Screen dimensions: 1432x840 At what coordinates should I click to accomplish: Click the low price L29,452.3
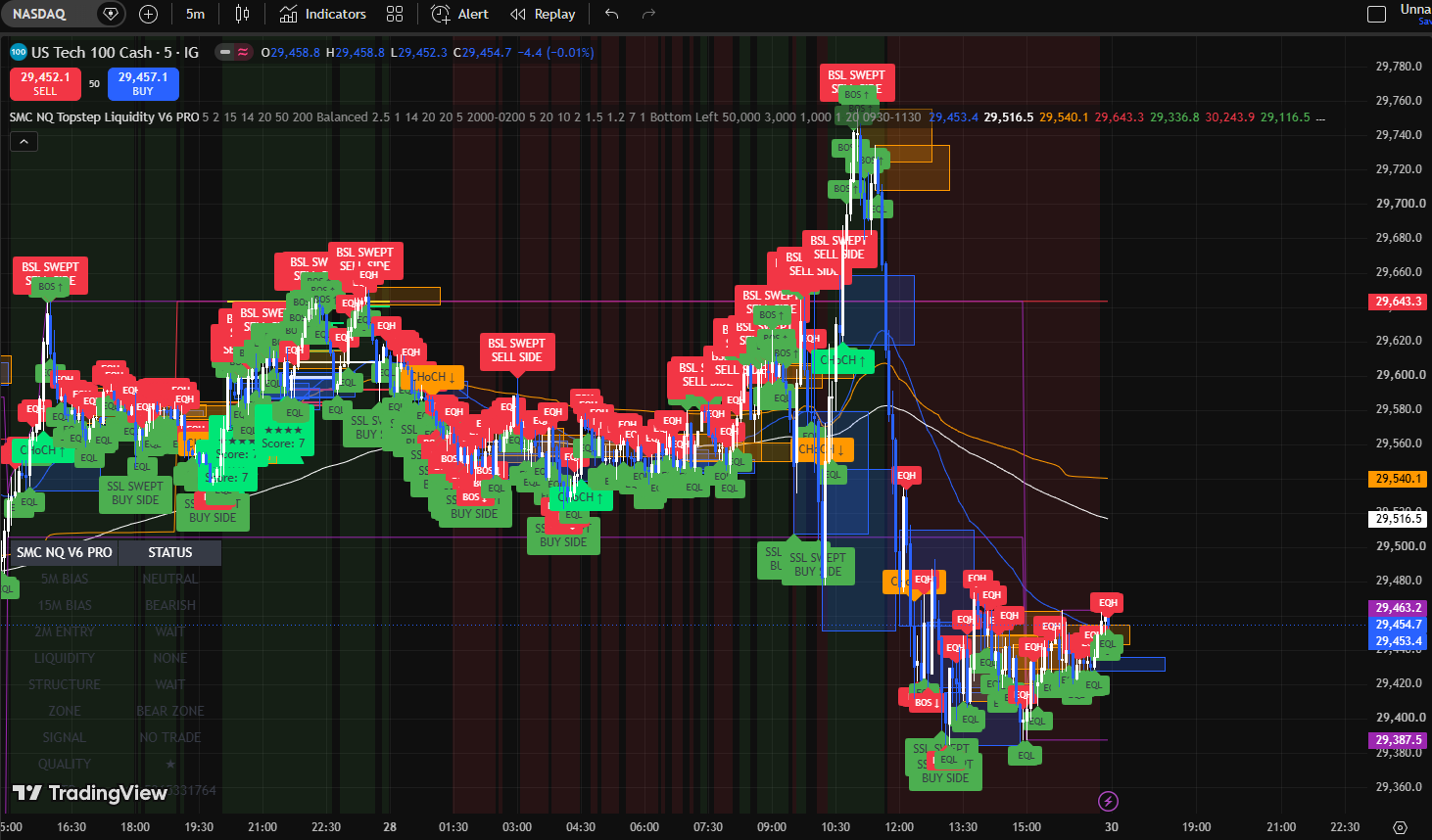[x=419, y=52]
